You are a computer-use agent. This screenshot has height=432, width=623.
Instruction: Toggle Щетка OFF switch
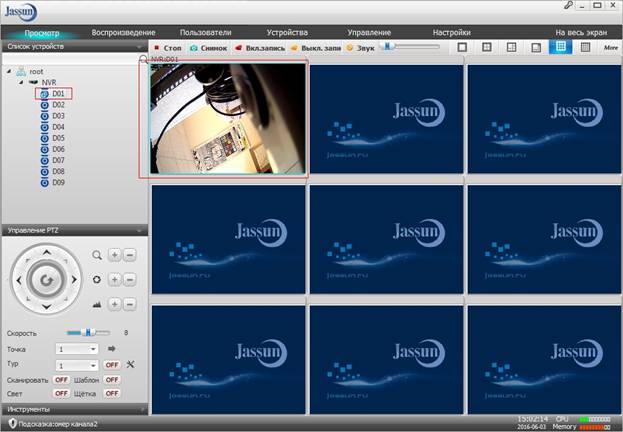coord(112,393)
